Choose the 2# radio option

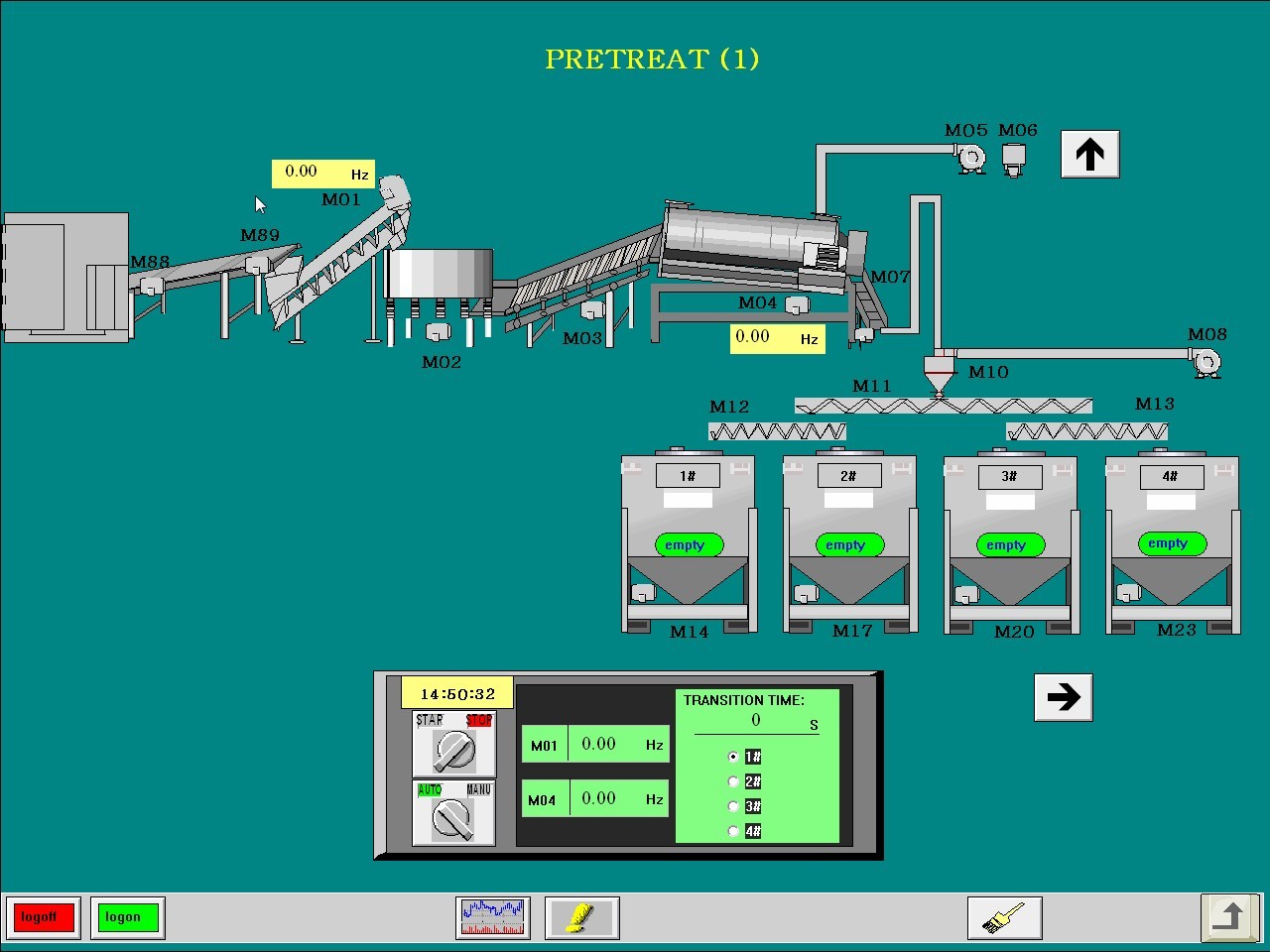click(x=733, y=781)
